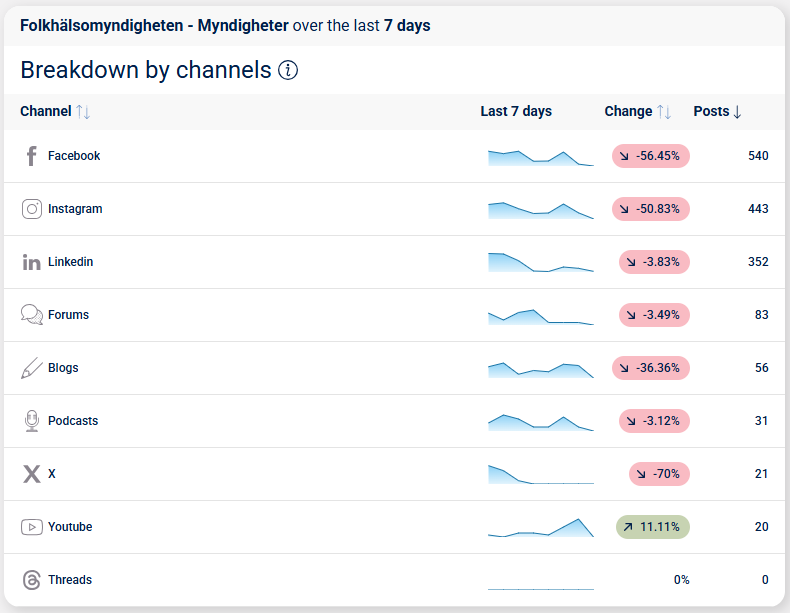Screen dimensions: 790x613
Task: Select the X -70% change badge
Action: click(659, 474)
